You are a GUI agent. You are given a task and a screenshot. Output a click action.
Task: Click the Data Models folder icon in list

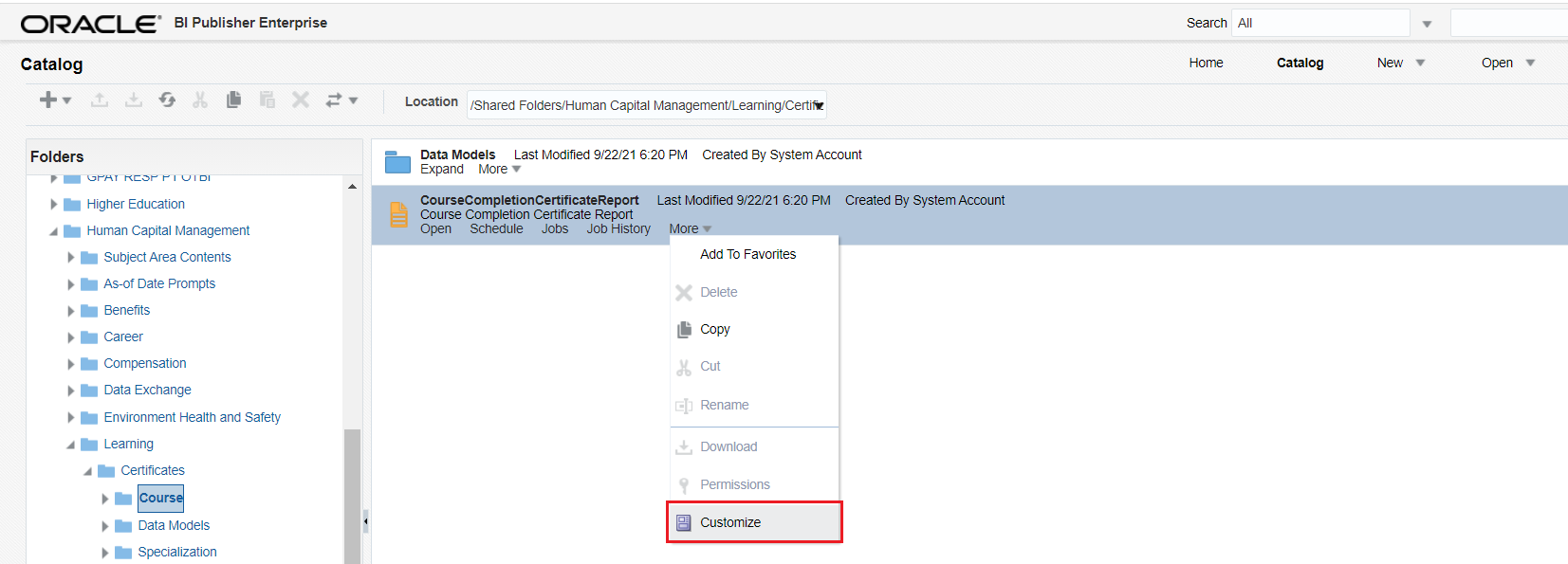[x=397, y=162]
